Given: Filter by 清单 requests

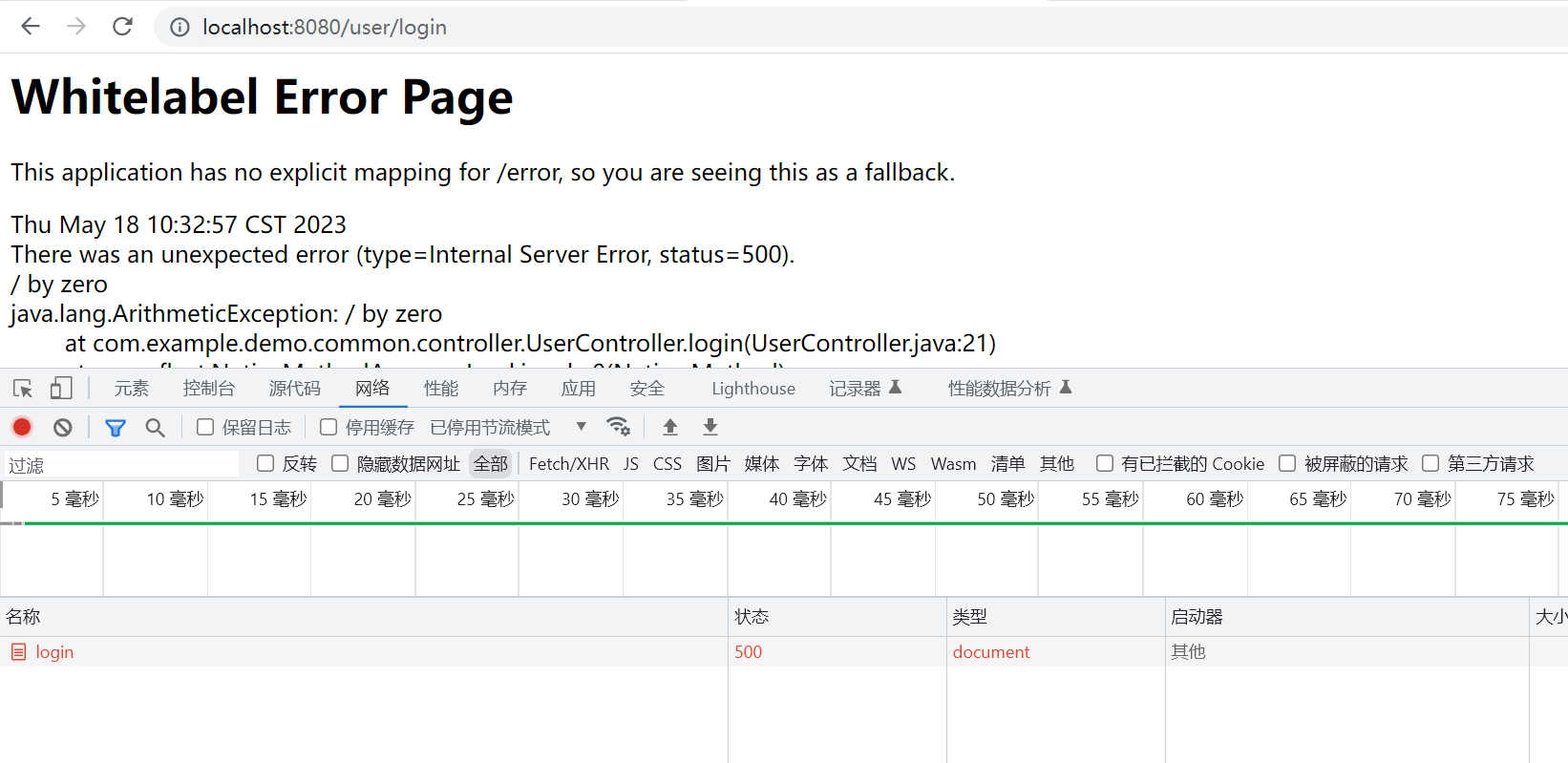Looking at the screenshot, I should [1008, 463].
